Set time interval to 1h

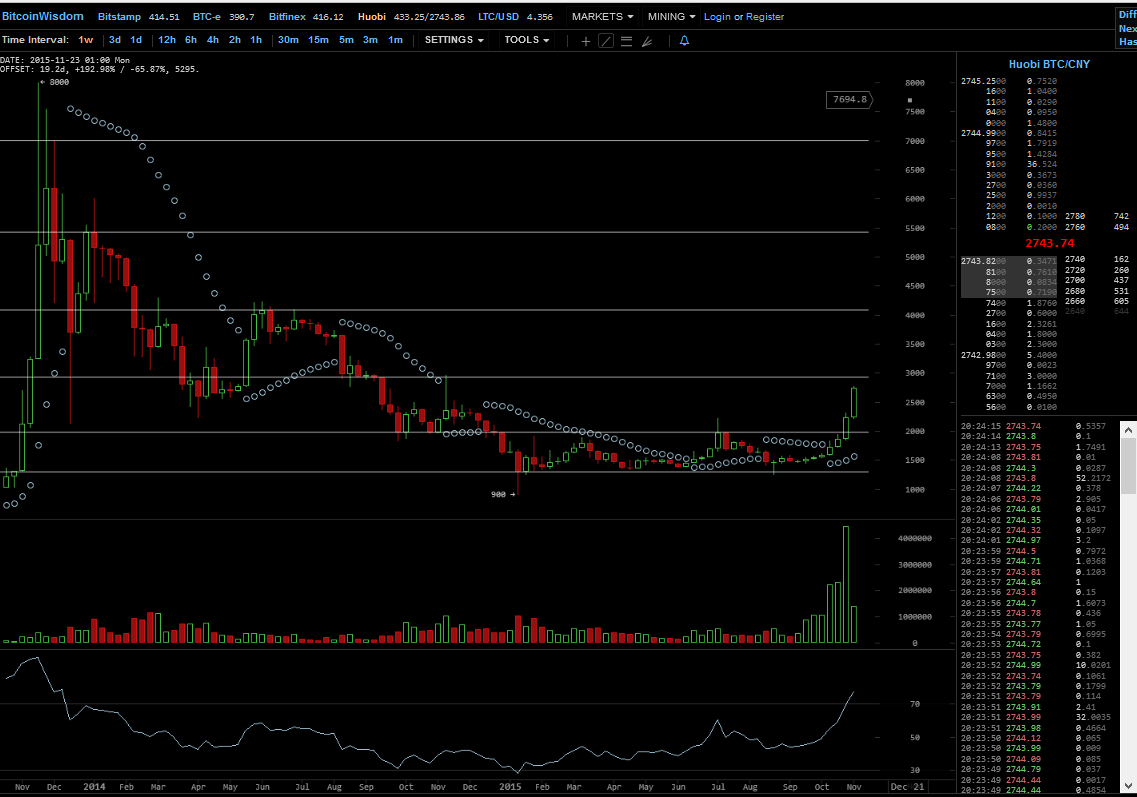coord(256,40)
